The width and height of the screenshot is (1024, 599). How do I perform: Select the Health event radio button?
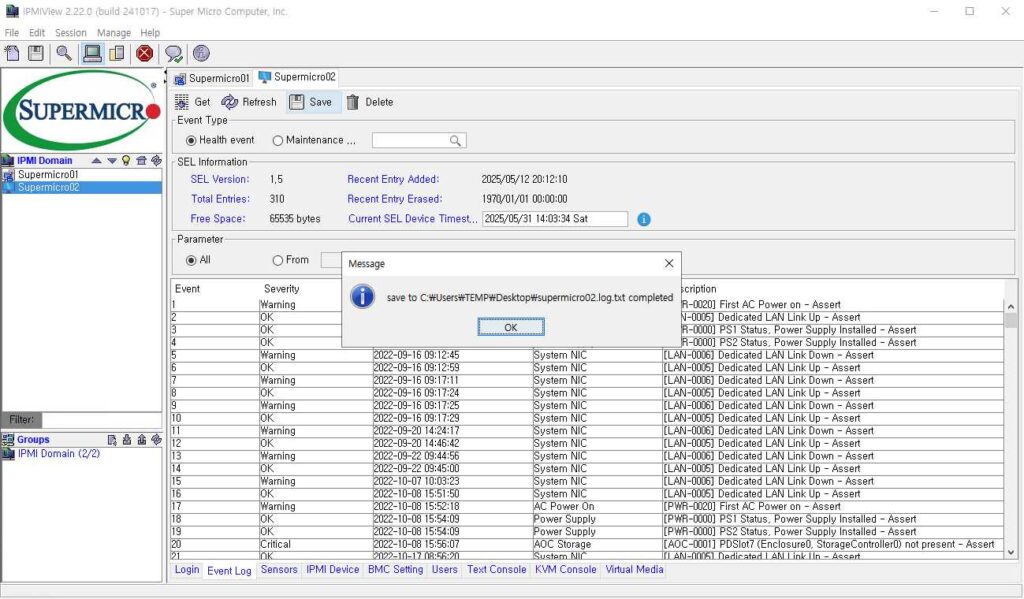click(x=191, y=140)
